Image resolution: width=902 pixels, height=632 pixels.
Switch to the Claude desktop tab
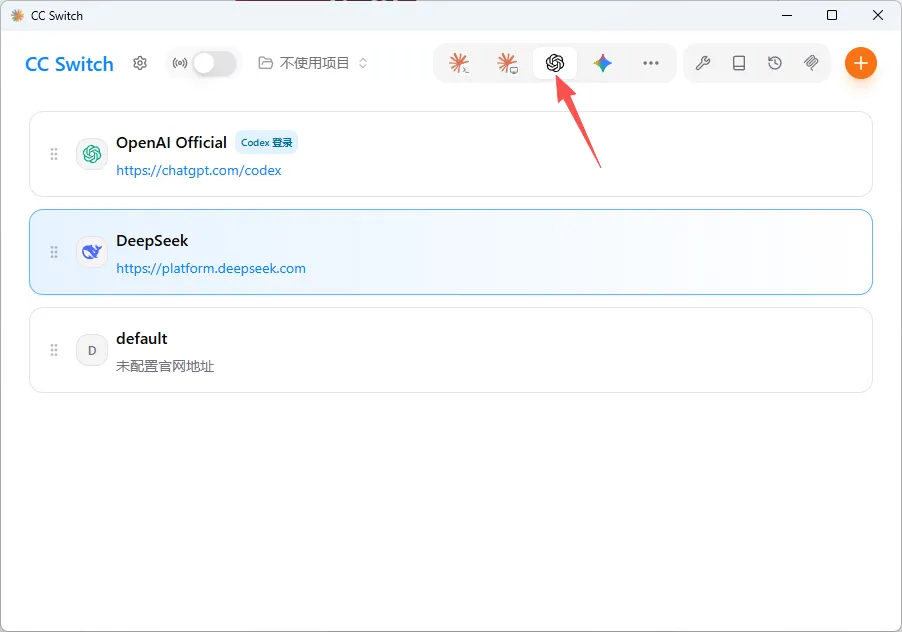[x=507, y=63]
